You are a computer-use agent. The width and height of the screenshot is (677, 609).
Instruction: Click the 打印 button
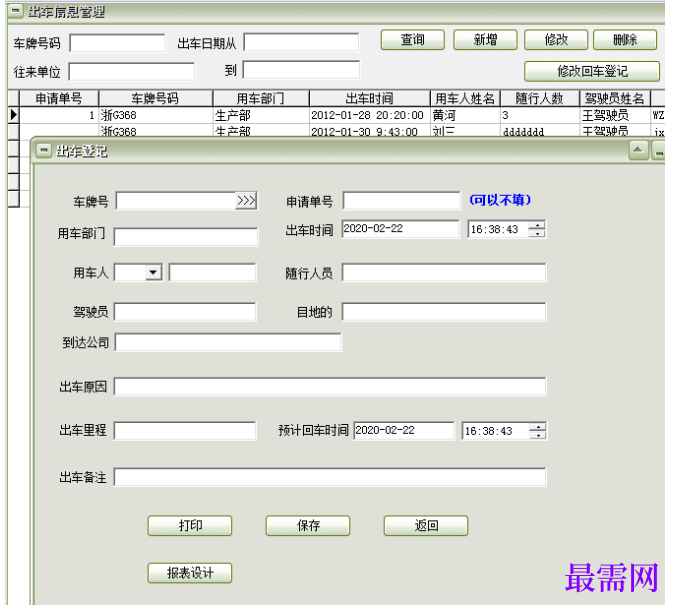pos(190,525)
